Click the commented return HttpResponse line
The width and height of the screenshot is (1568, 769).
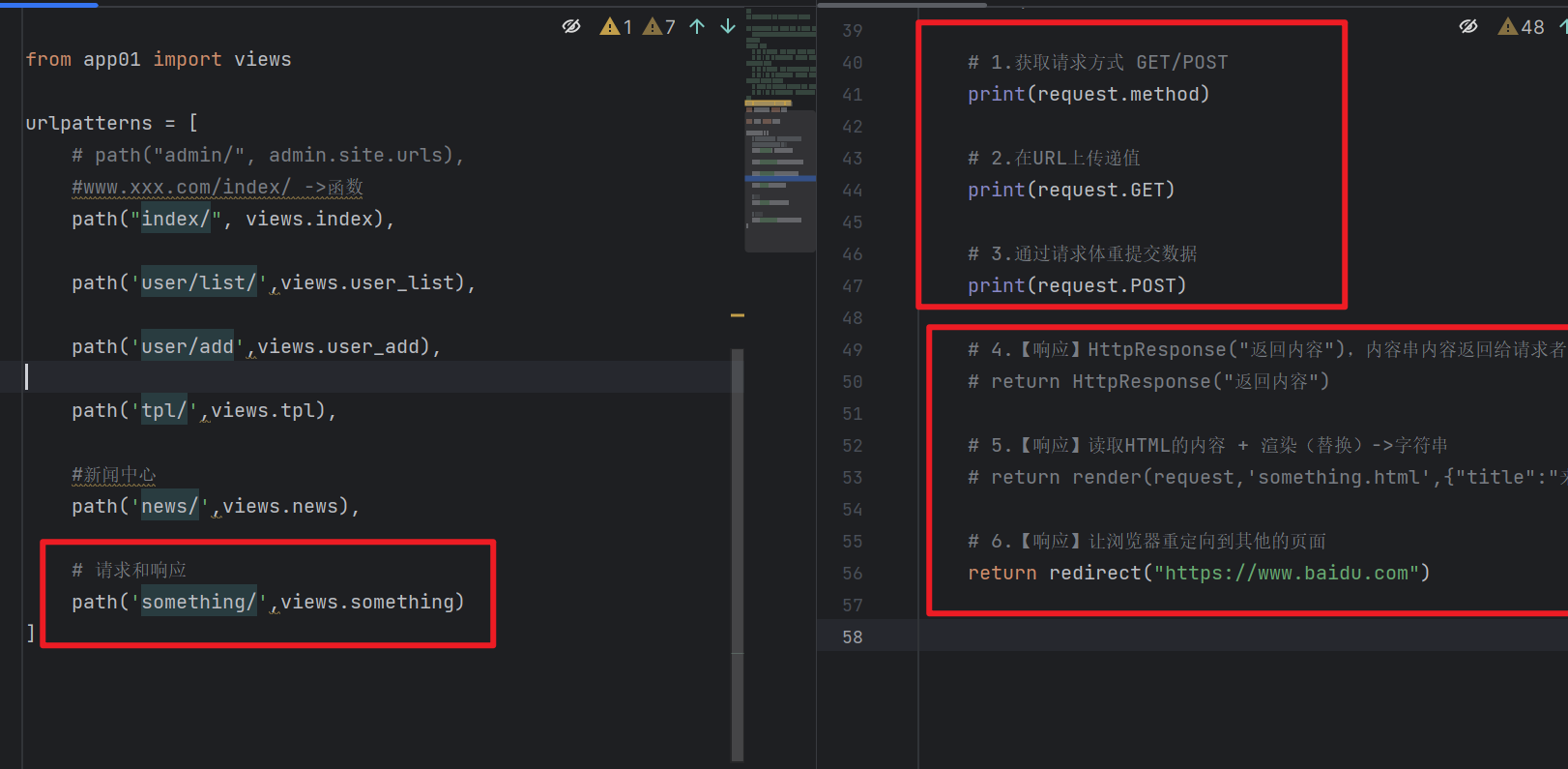pyautogui.click(x=1148, y=381)
